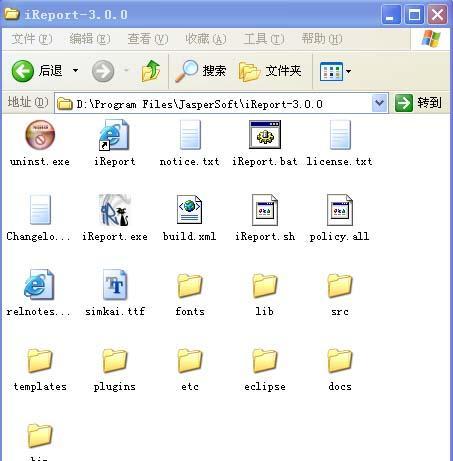Click the Address (地址) label
Image resolution: width=453 pixels, height=461 pixels.
pos(28,102)
